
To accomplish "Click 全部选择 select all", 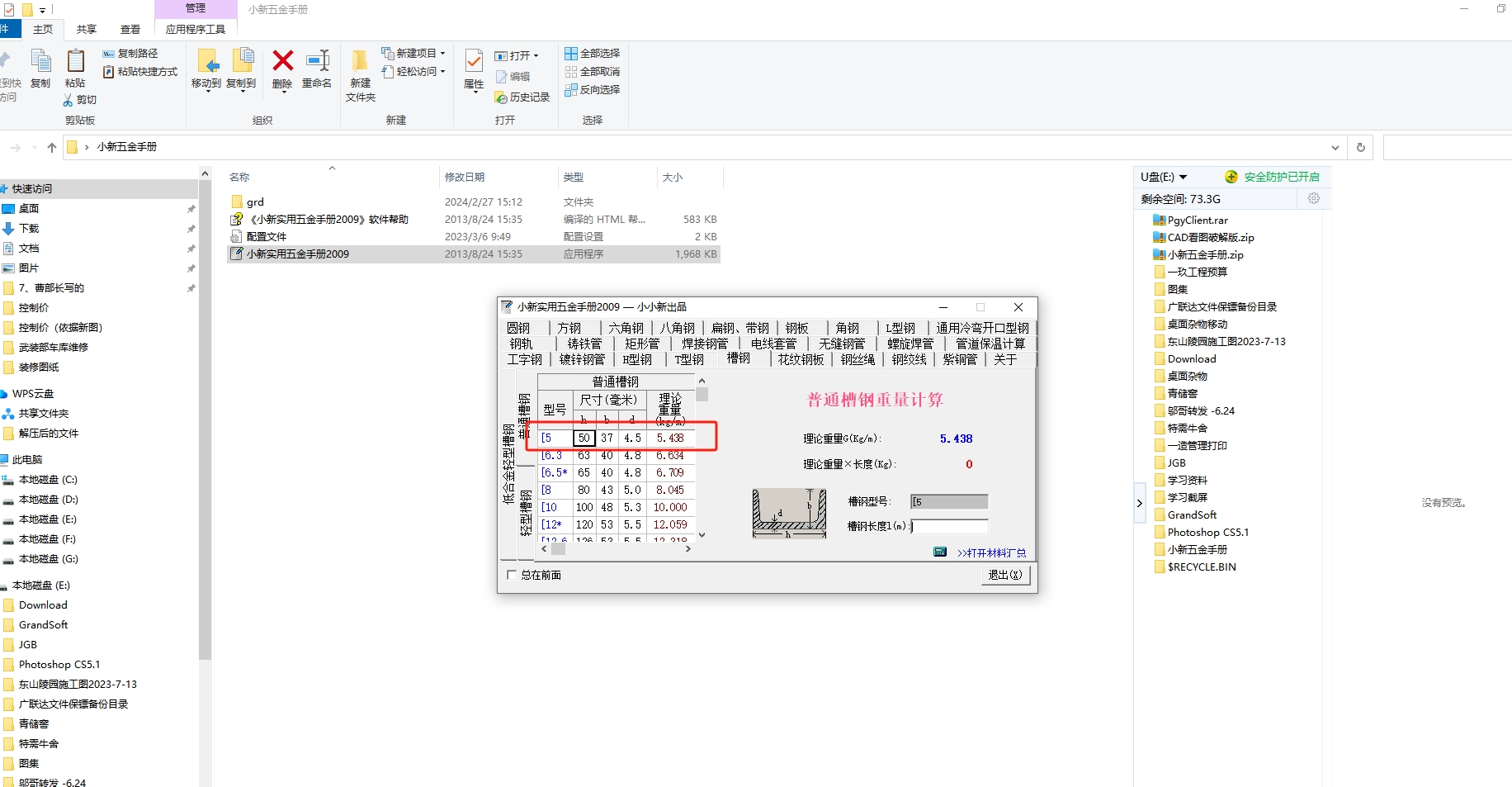I will click(x=593, y=54).
